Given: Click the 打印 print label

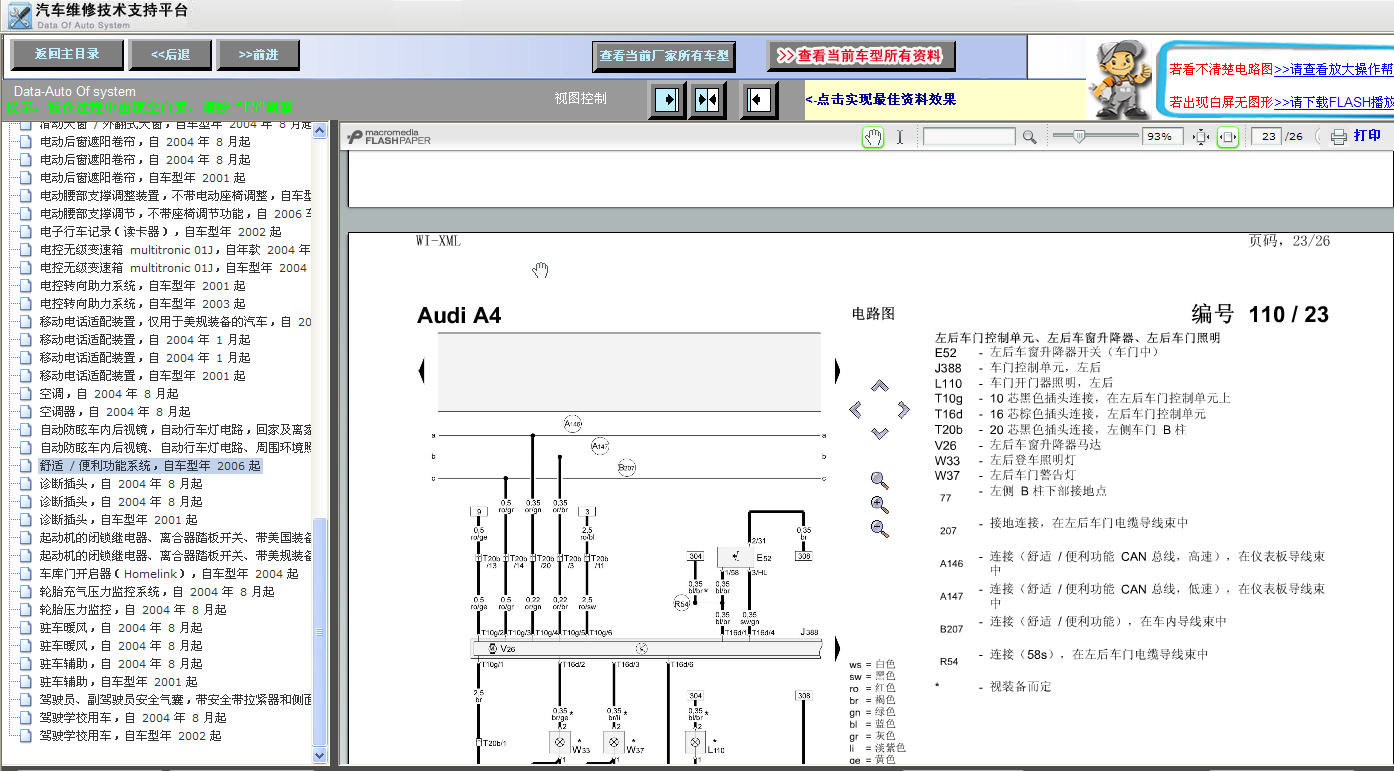Looking at the screenshot, I should 1367,136.
